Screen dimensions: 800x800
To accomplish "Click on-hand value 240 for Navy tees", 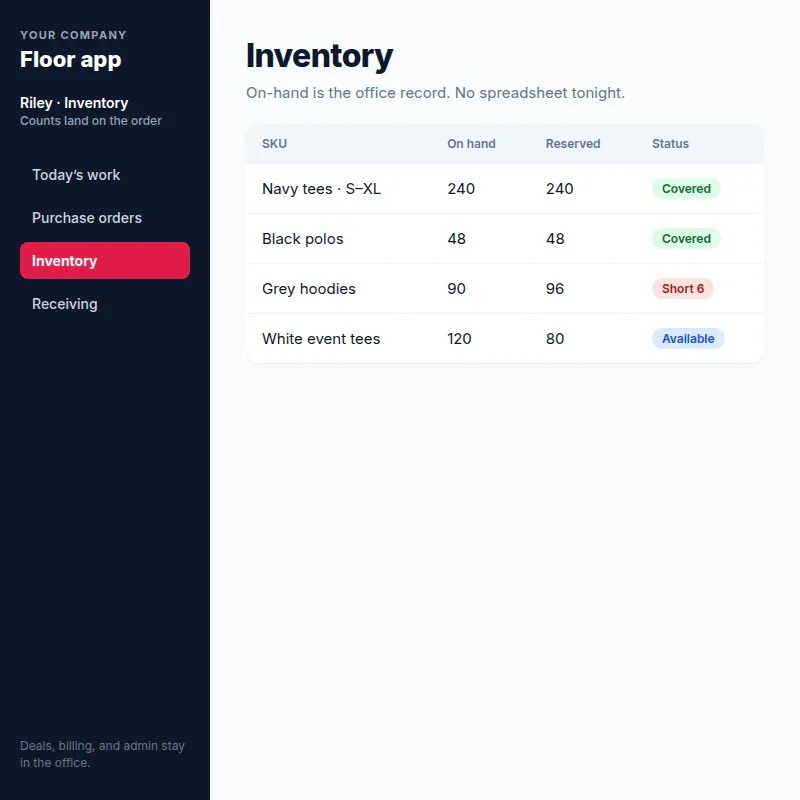I will tap(461, 189).
